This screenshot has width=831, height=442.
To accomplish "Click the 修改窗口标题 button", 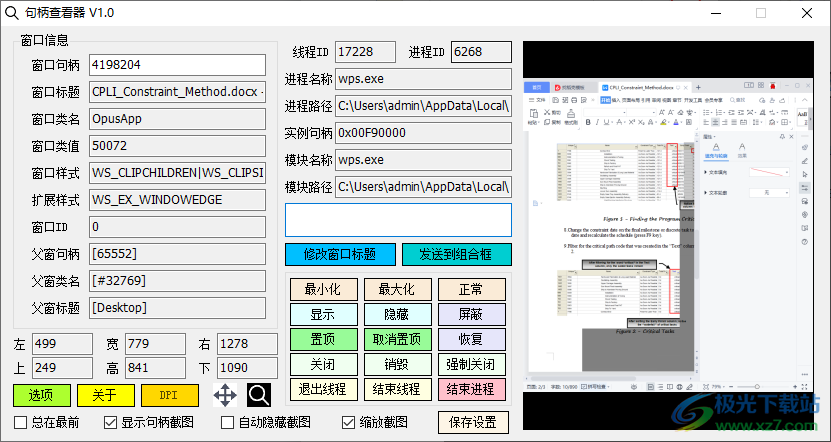I will [x=340, y=254].
